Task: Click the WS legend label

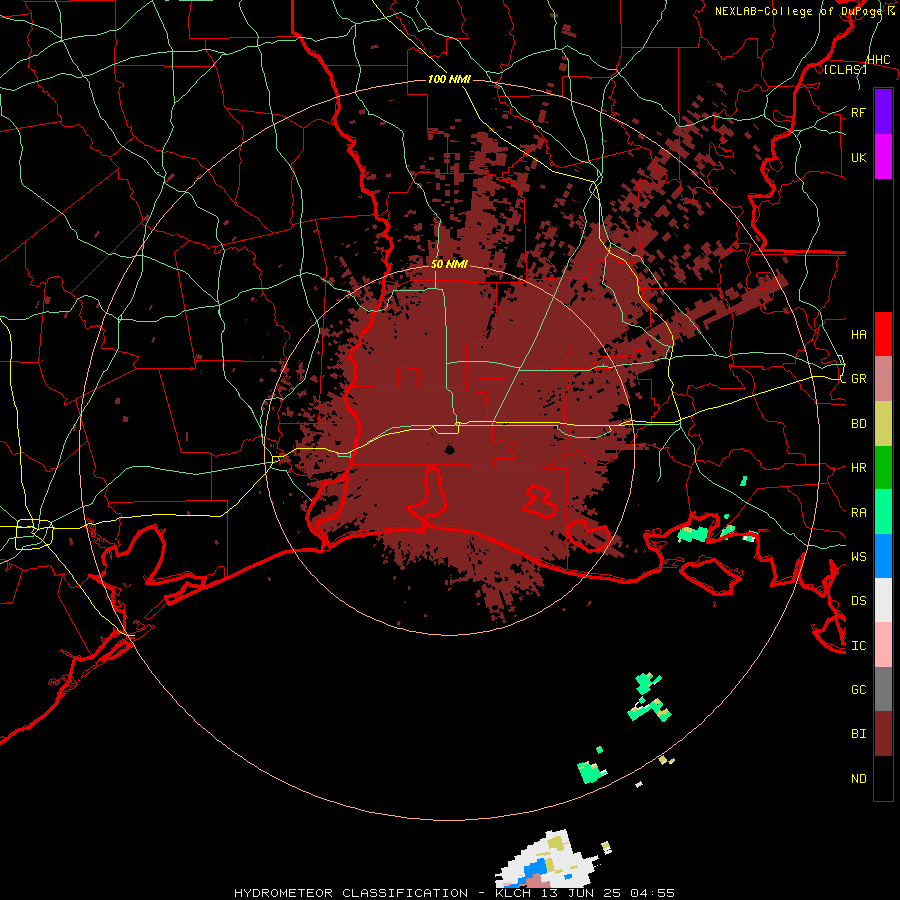Action: (x=858, y=556)
